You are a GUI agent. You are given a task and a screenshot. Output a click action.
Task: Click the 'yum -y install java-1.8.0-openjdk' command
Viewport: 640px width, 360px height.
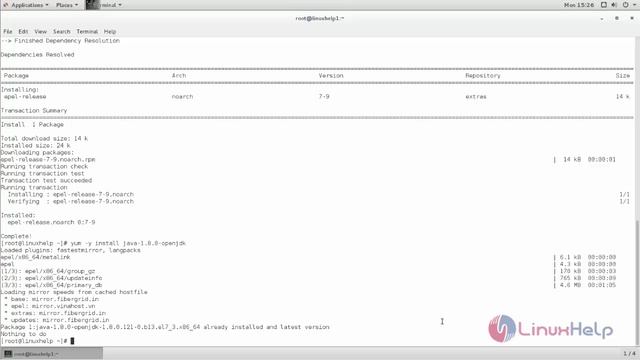coord(128,243)
